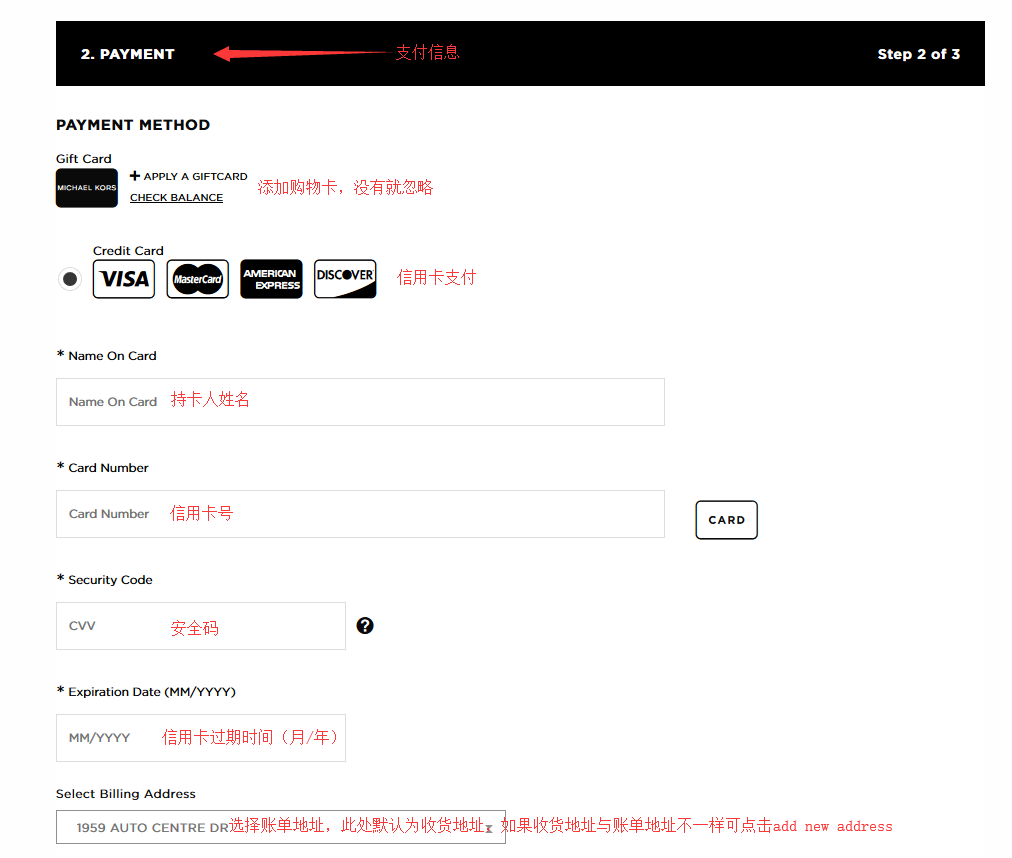
Task: Click the Credit Card label text
Action: pos(128,250)
